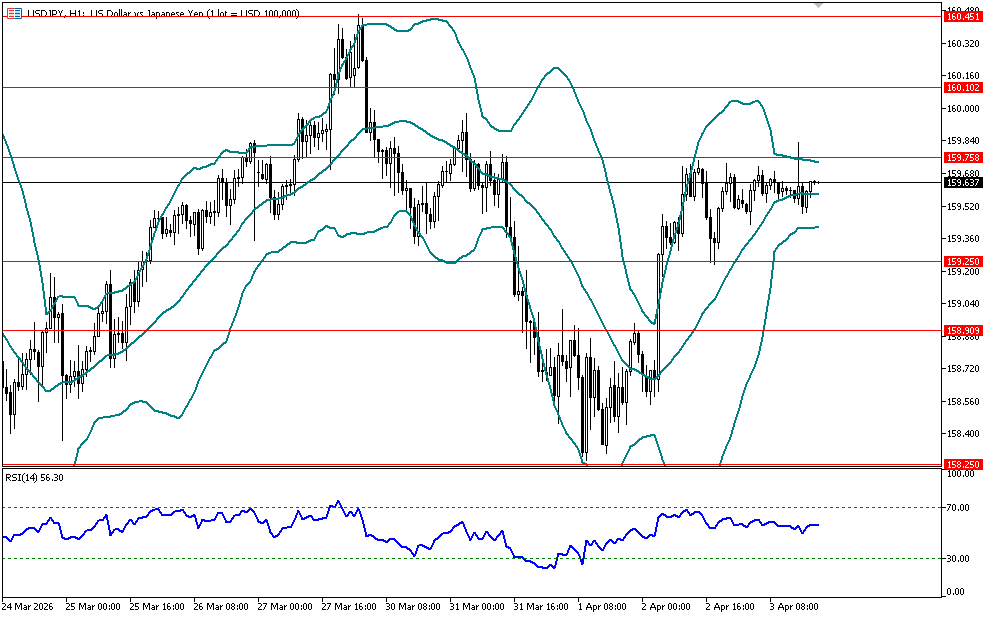Click the gray chart shift triangle marker
Image resolution: width=994 pixels, height=618 pixels.
(x=820, y=5)
